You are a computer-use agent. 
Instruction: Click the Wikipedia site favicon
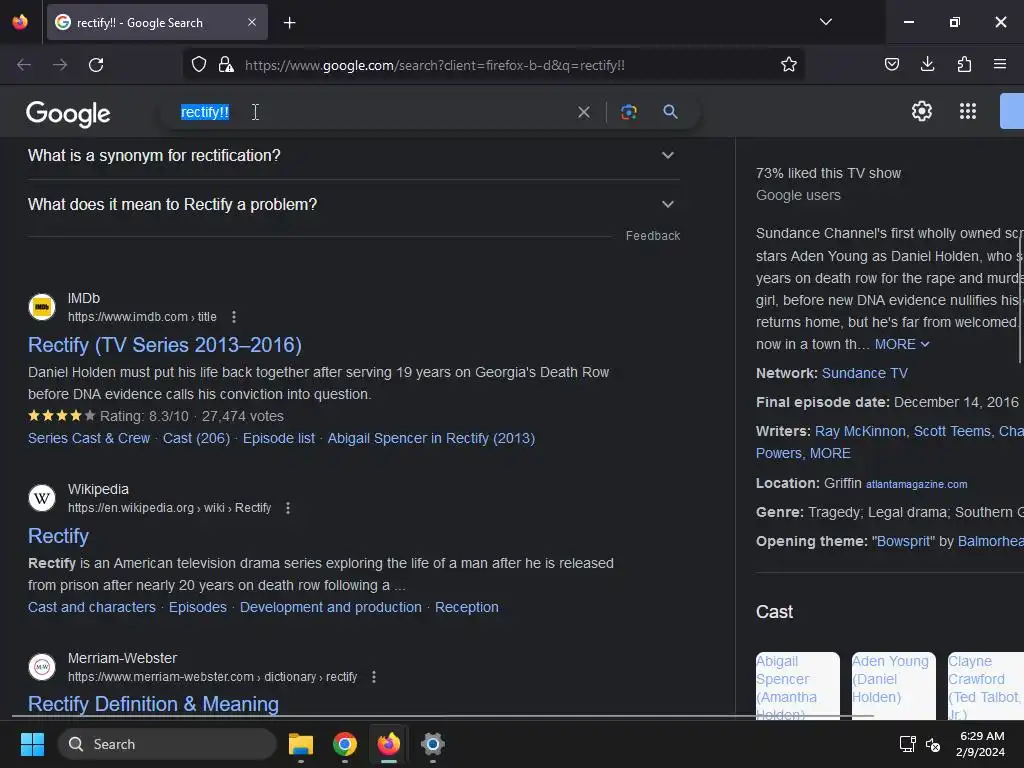tap(42, 498)
